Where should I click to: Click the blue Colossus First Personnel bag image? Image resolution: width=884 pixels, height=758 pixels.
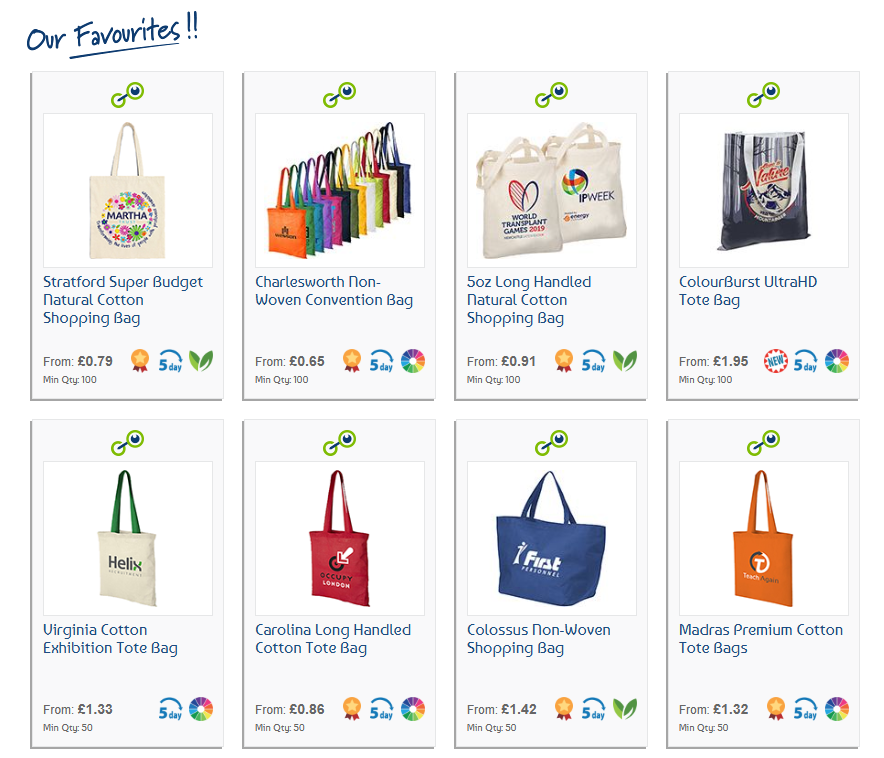552,538
